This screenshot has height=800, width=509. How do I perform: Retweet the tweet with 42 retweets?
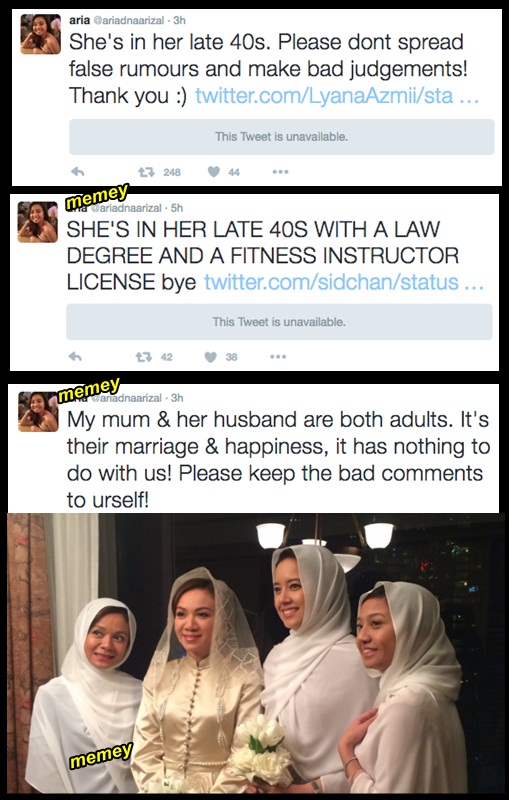pos(144,357)
